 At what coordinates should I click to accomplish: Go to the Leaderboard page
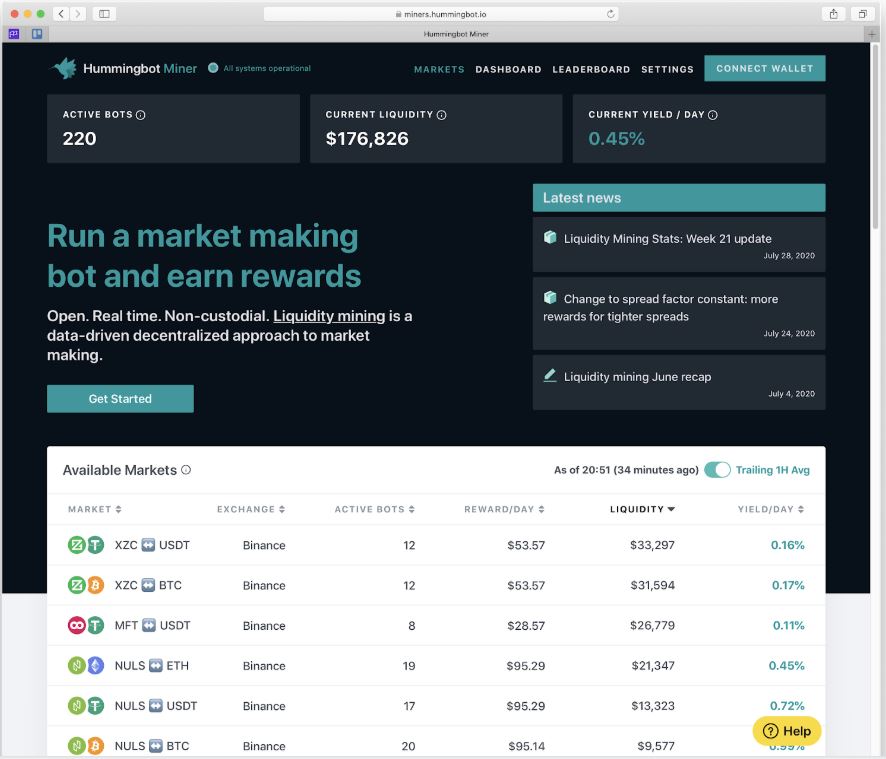coord(591,70)
